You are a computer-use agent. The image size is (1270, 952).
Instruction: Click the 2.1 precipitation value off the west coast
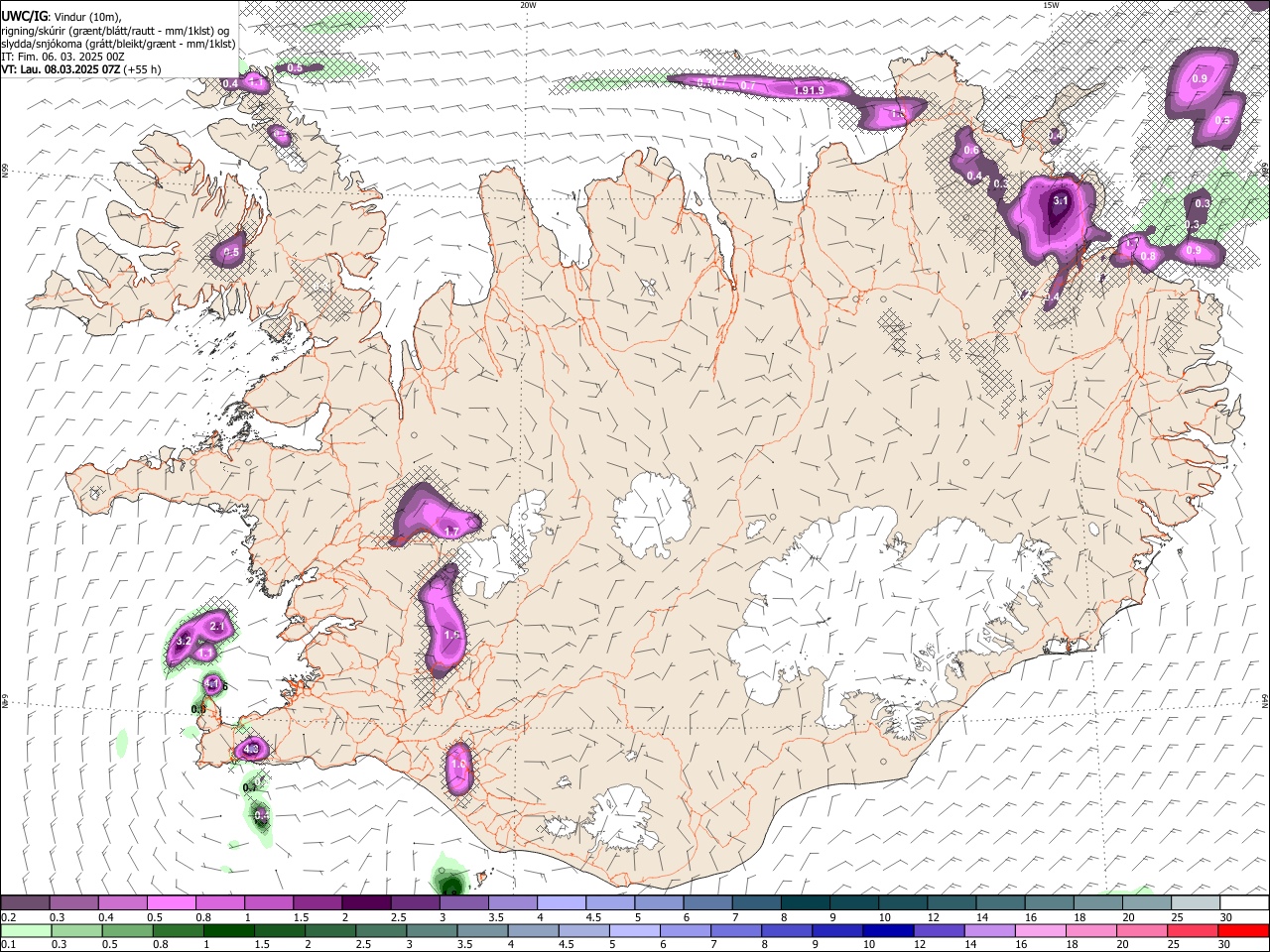pos(218,627)
